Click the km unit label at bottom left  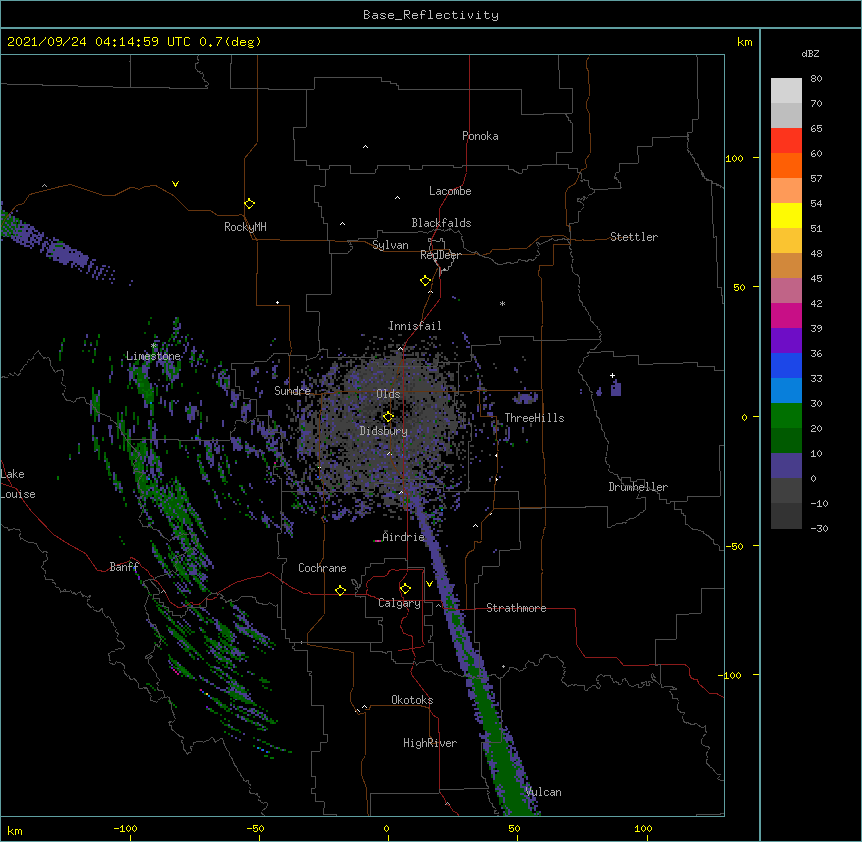coord(14,830)
